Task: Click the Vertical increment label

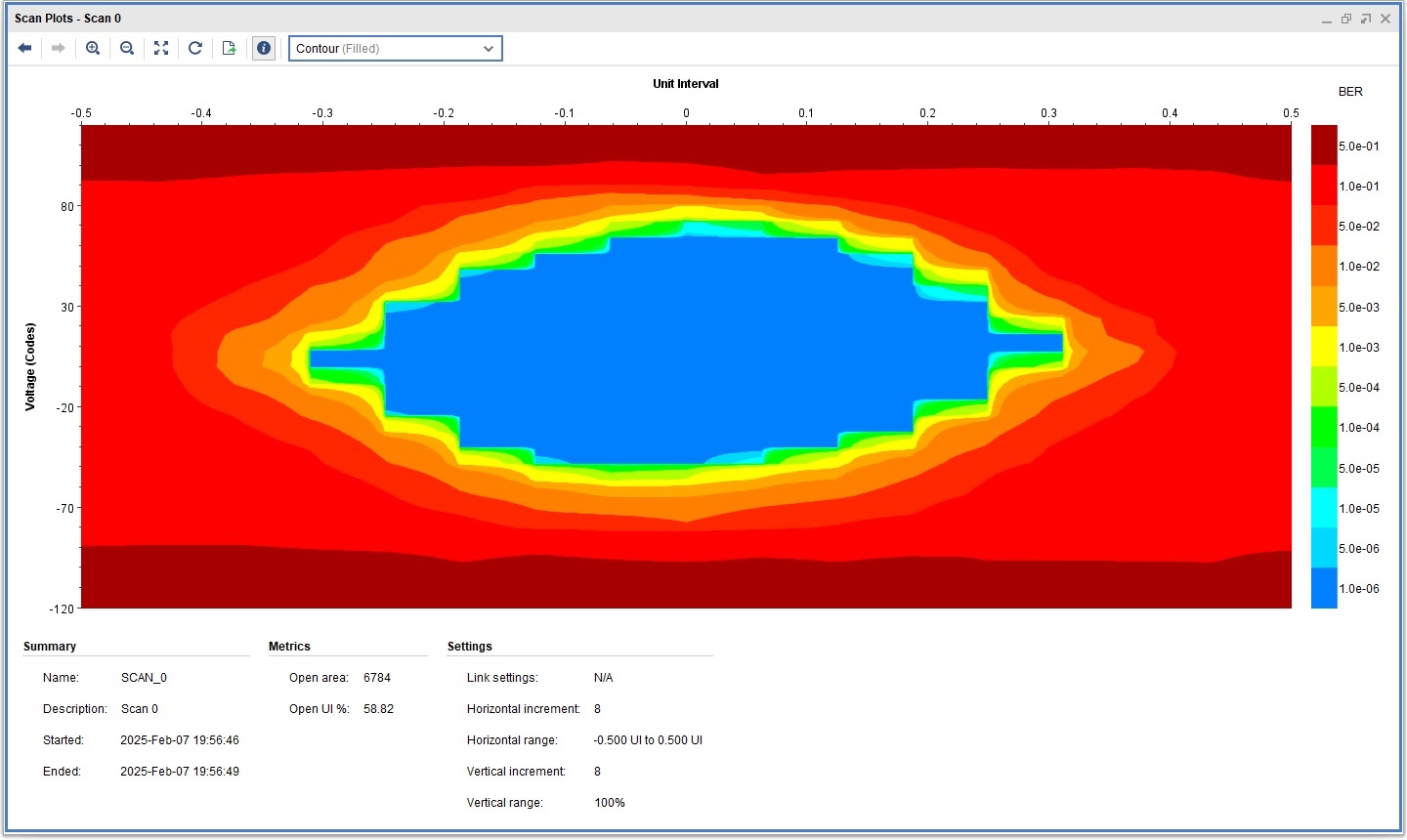Action: click(x=516, y=772)
